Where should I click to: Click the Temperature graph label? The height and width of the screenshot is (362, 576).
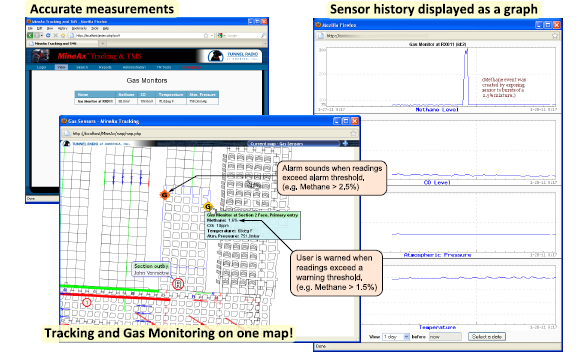coord(438,327)
